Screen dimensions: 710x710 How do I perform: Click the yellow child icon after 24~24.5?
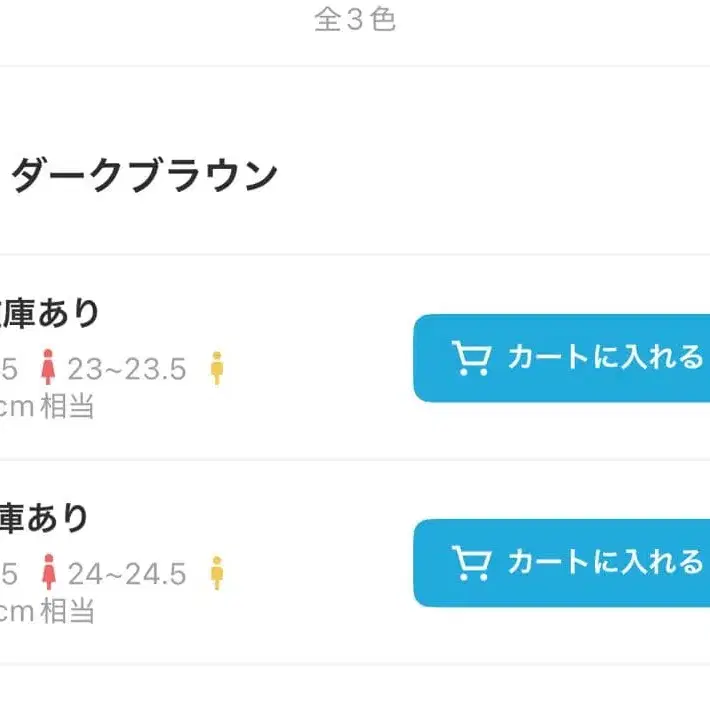click(216, 574)
